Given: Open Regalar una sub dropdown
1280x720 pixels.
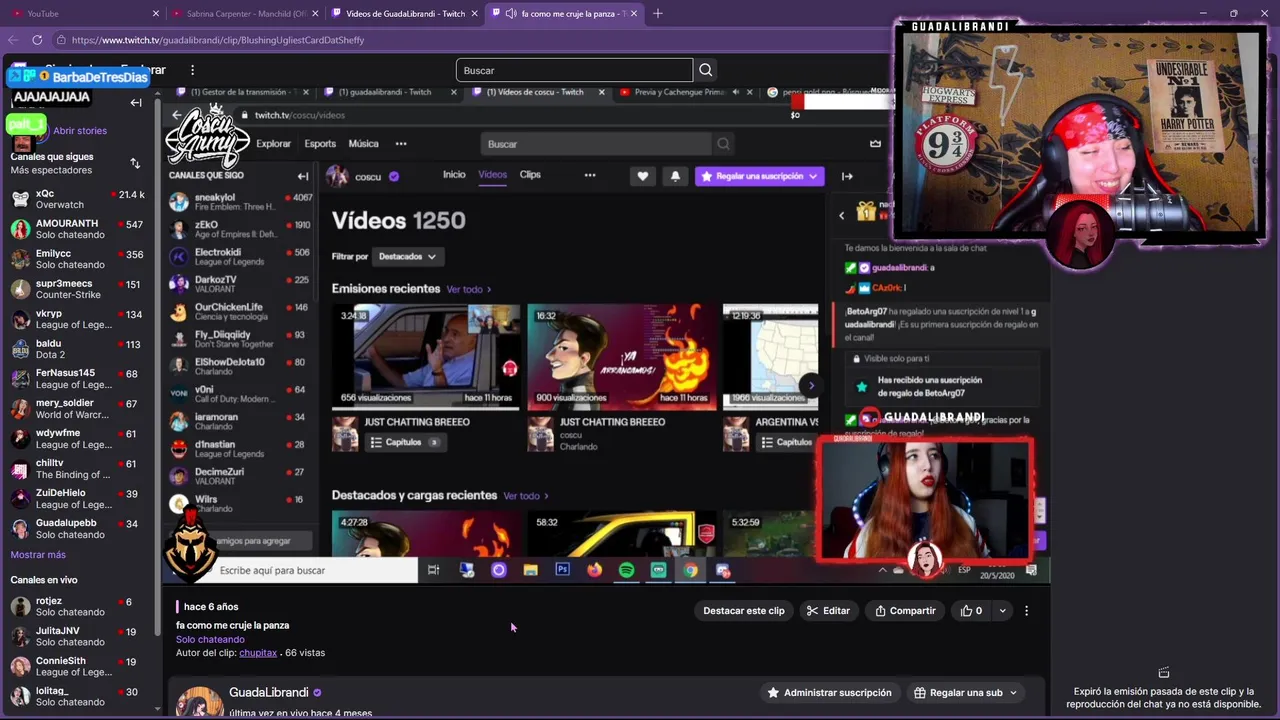Looking at the screenshot, I should click(966, 692).
